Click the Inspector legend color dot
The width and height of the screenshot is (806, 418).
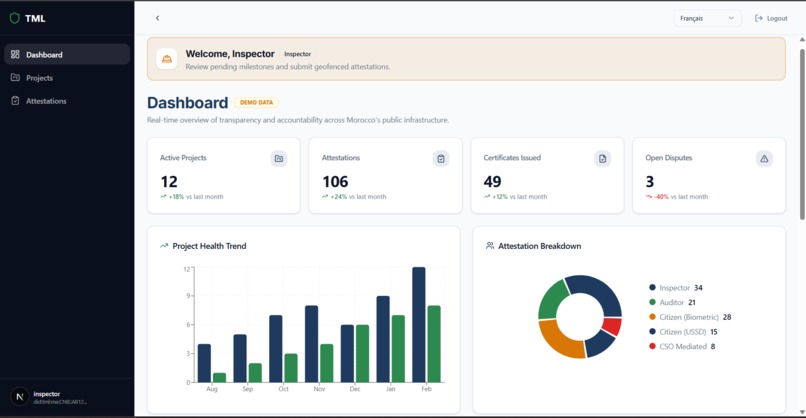point(652,287)
